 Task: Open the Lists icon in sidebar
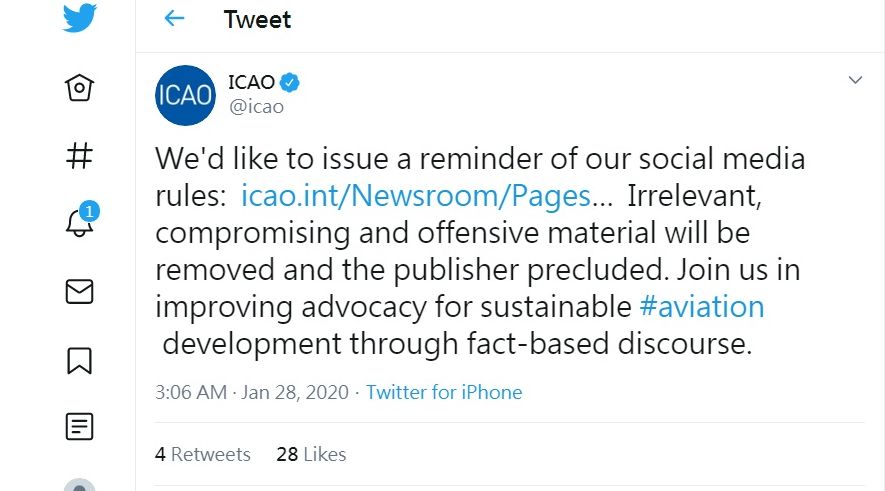tap(79, 427)
